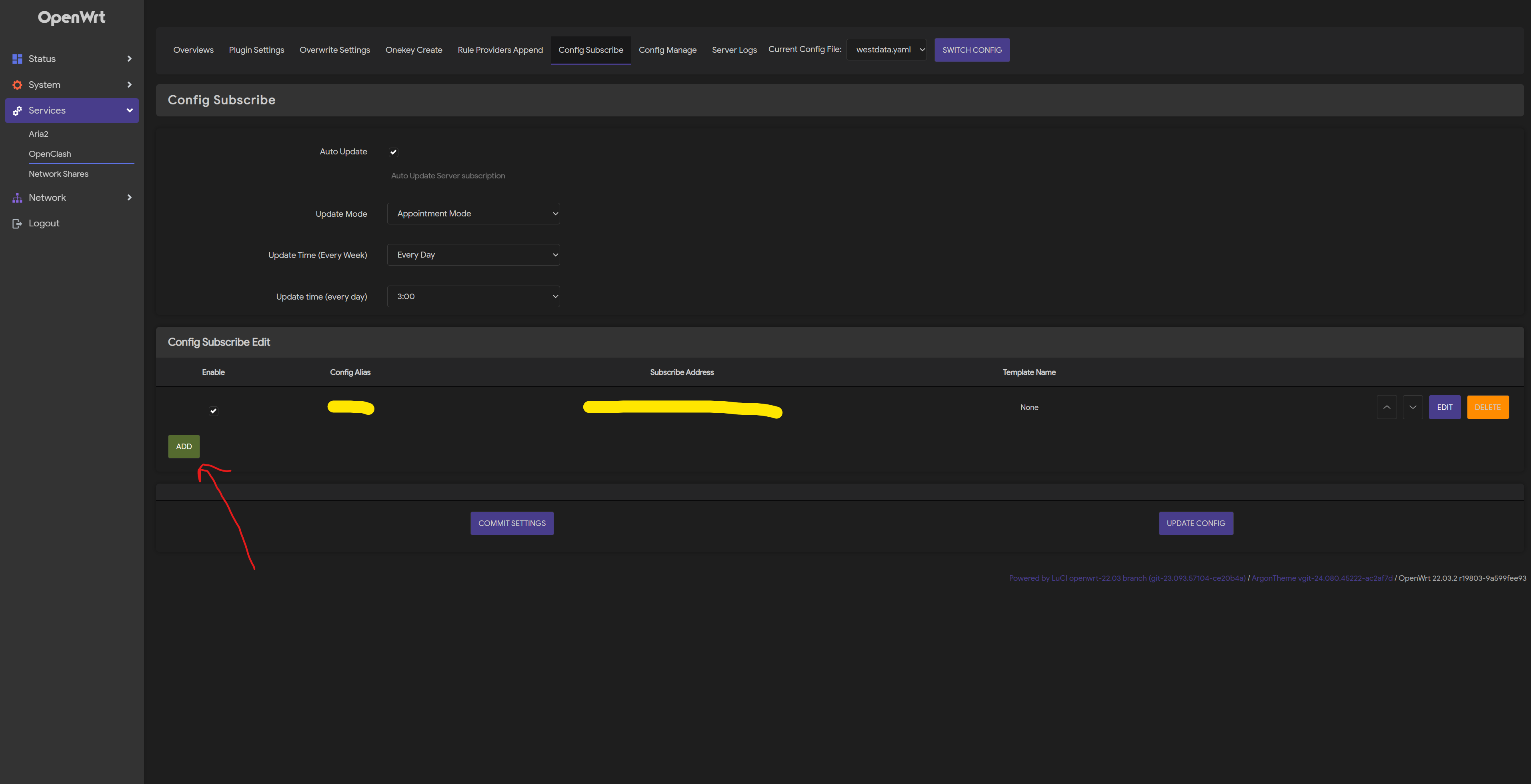Click the SWITCH CONFIG button
Image resolution: width=1531 pixels, height=784 pixels.
point(972,50)
